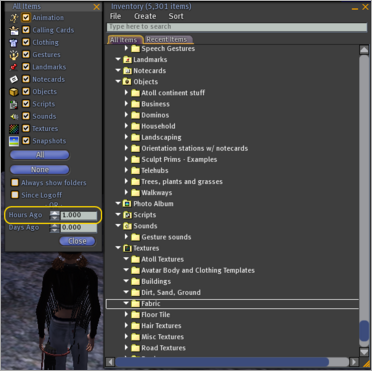Tick the Since Logoff checkbox
Viewport: 372px width, 371px height.
(15, 195)
